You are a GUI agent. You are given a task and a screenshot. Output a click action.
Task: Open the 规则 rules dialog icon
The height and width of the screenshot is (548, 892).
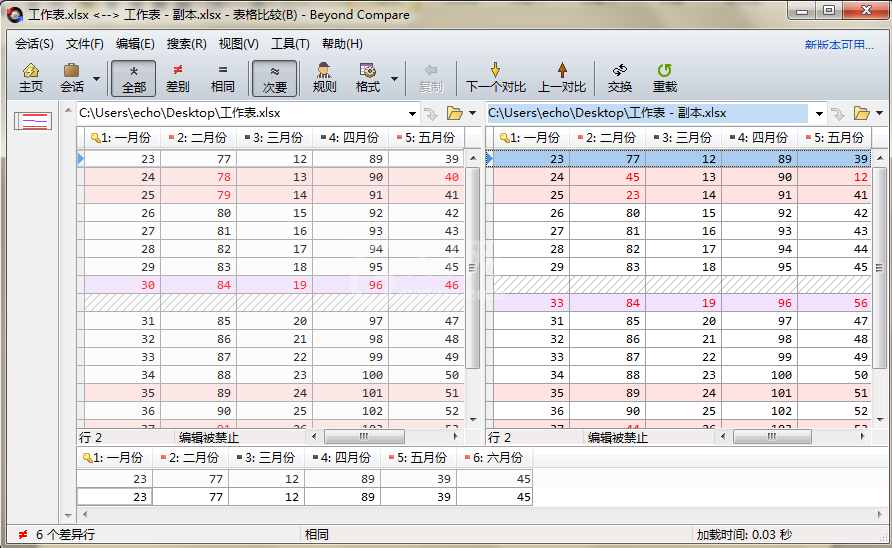pos(324,78)
